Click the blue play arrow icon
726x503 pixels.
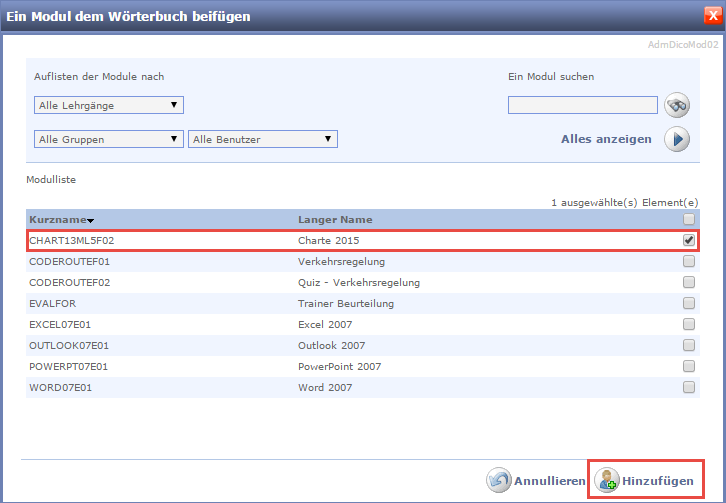click(x=678, y=139)
